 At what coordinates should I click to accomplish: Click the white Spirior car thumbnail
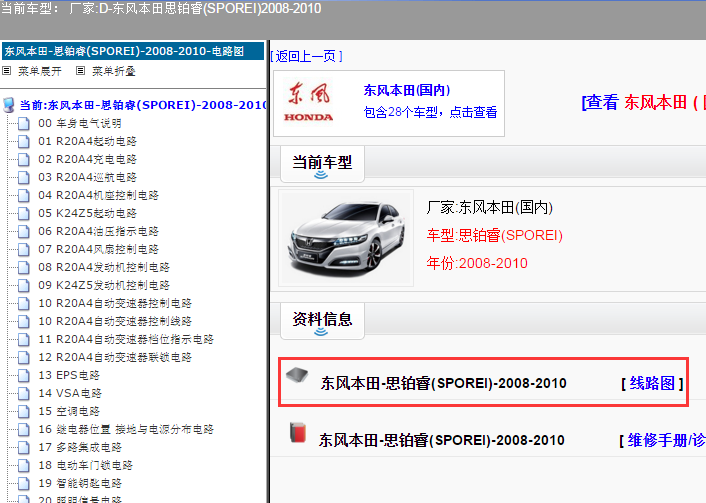tap(346, 238)
